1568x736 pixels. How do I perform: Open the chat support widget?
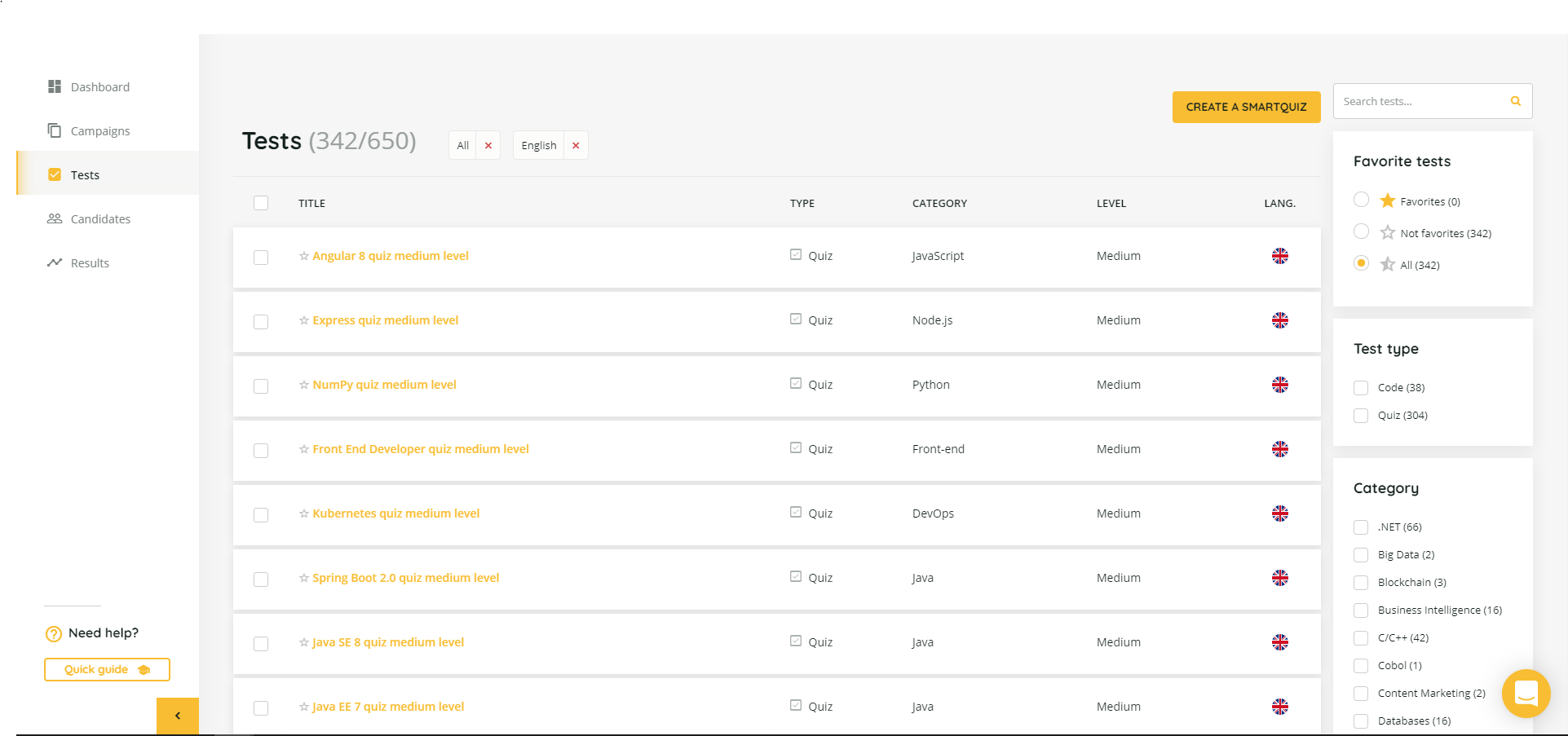(1526, 694)
